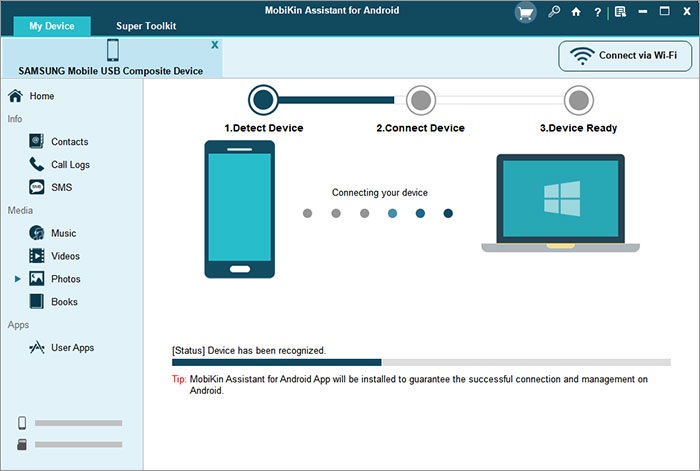Image resolution: width=700 pixels, height=471 pixels.
Task: Click the Home house icon in sidebar
Action: [15, 96]
